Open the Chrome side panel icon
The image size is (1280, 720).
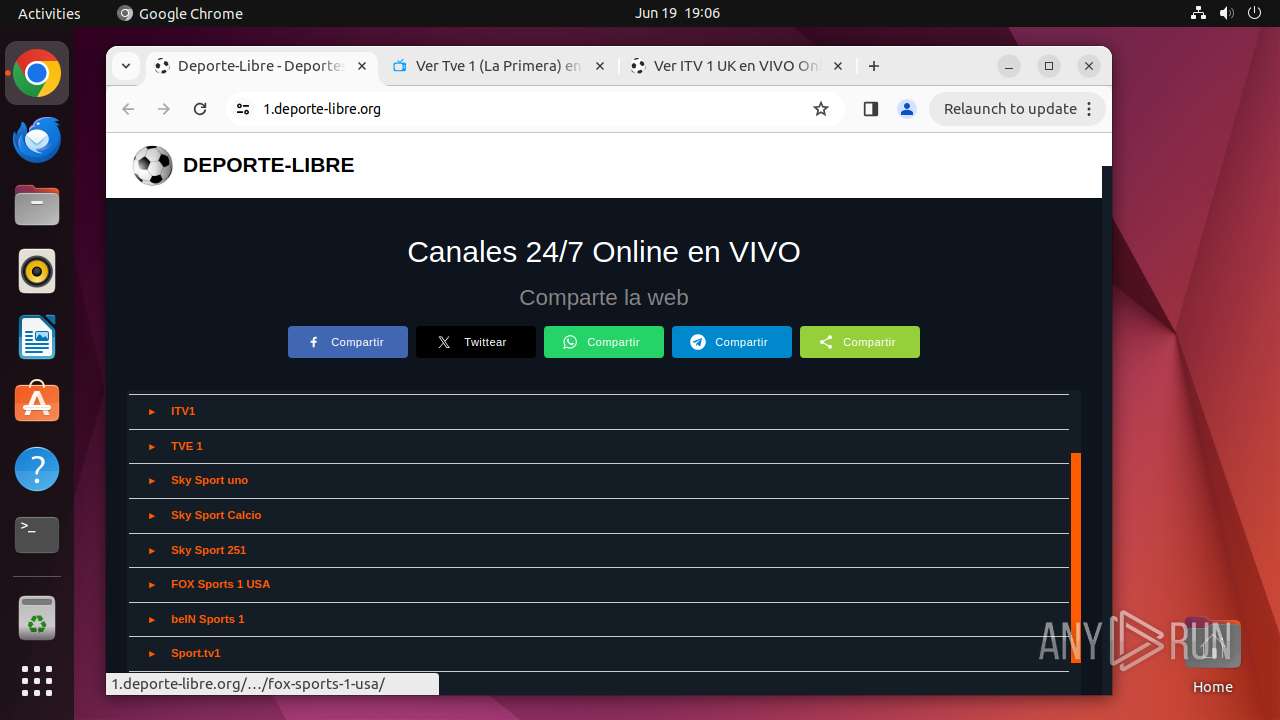[x=870, y=109]
